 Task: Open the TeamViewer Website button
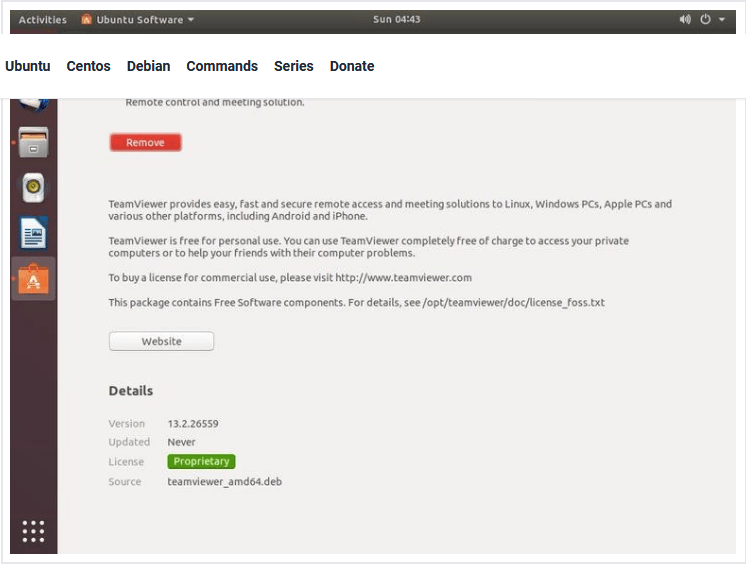tap(161, 341)
